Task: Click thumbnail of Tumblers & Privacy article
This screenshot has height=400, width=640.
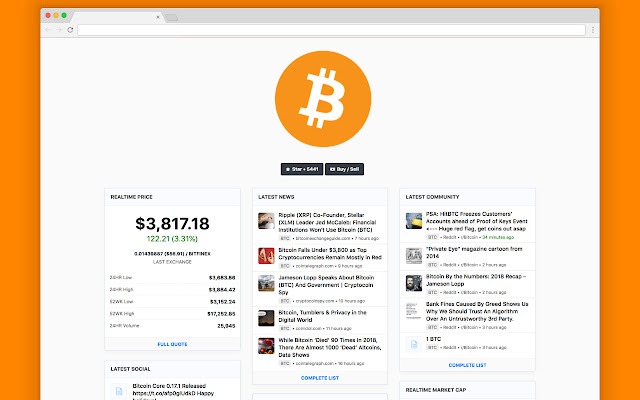Action: pyautogui.click(x=266, y=318)
